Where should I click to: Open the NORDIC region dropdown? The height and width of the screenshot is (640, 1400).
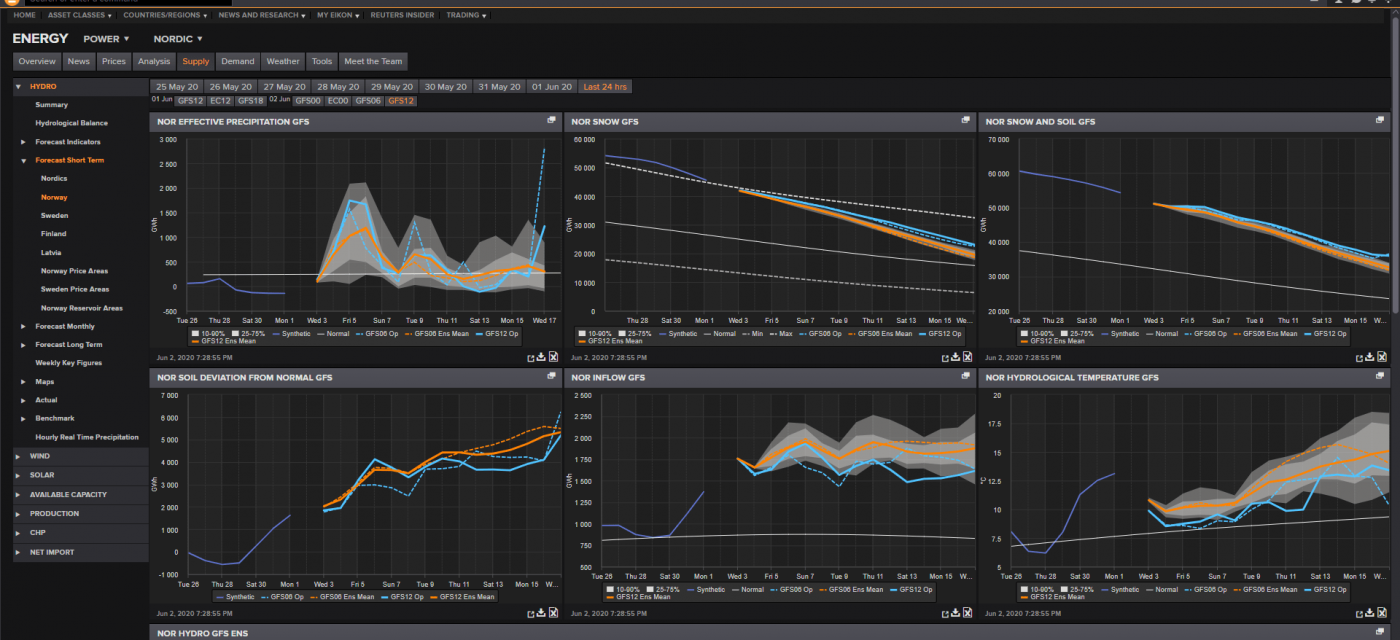pos(178,38)
